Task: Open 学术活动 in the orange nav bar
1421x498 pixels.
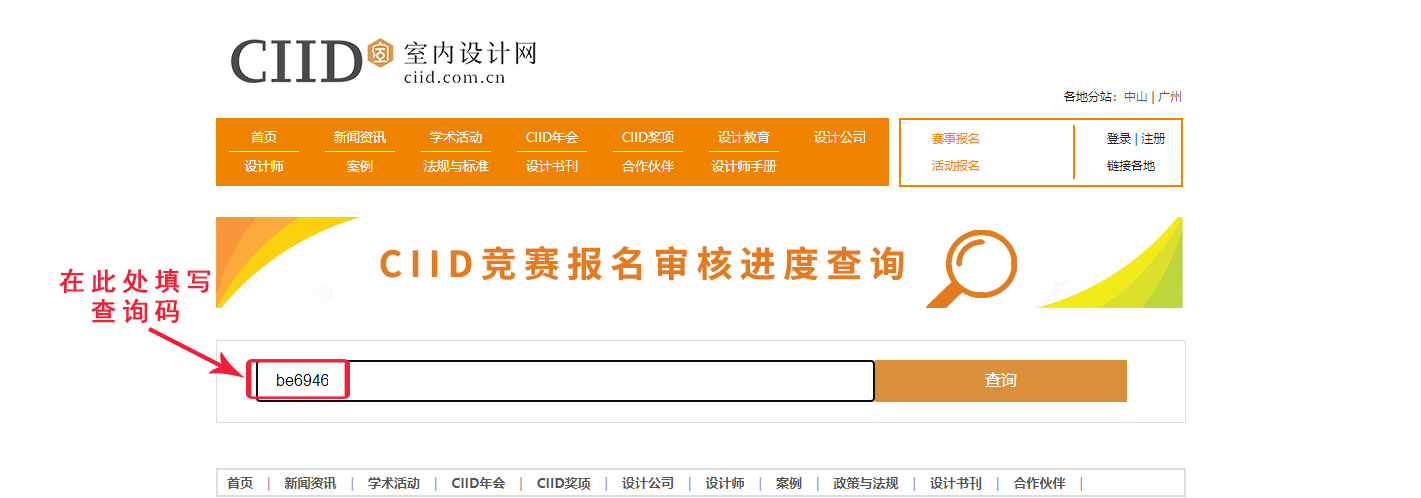Action: coord(456,138)
